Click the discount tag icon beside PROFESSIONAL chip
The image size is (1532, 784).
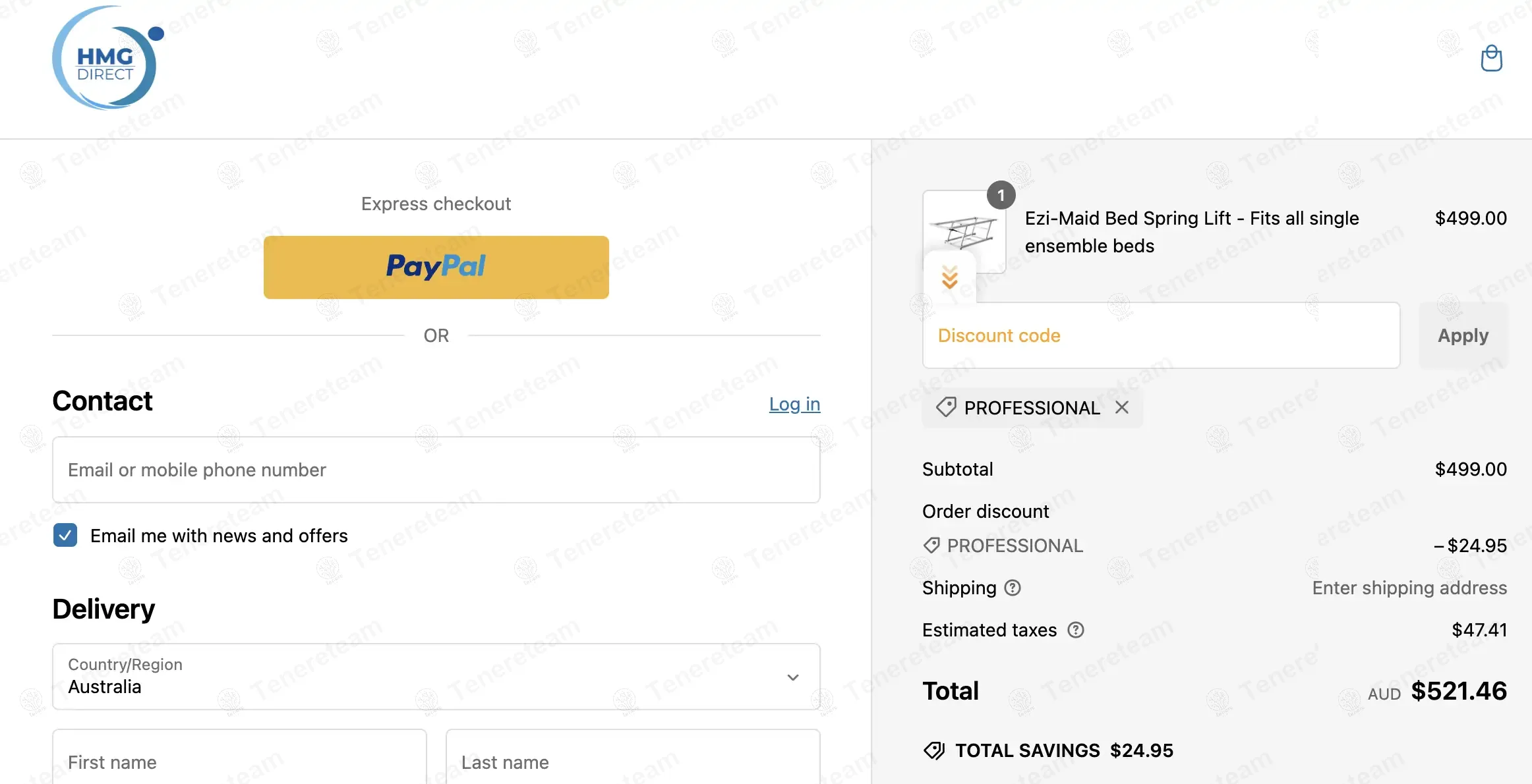point(946,407)
